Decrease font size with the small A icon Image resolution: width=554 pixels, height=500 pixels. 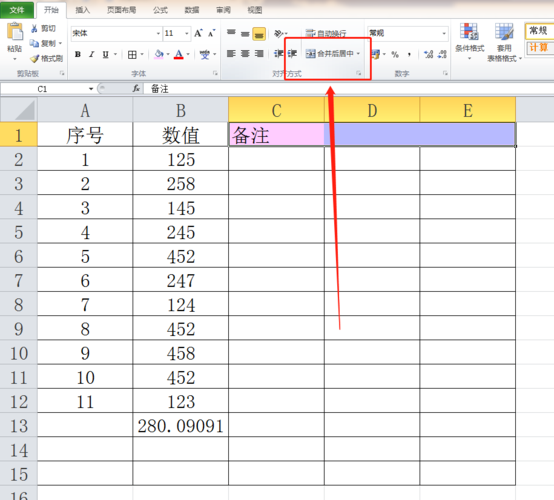[x=211, y=34]
